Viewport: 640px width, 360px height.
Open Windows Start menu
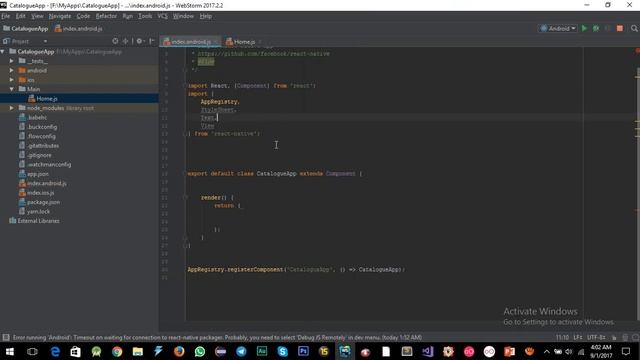pos(10,351)
